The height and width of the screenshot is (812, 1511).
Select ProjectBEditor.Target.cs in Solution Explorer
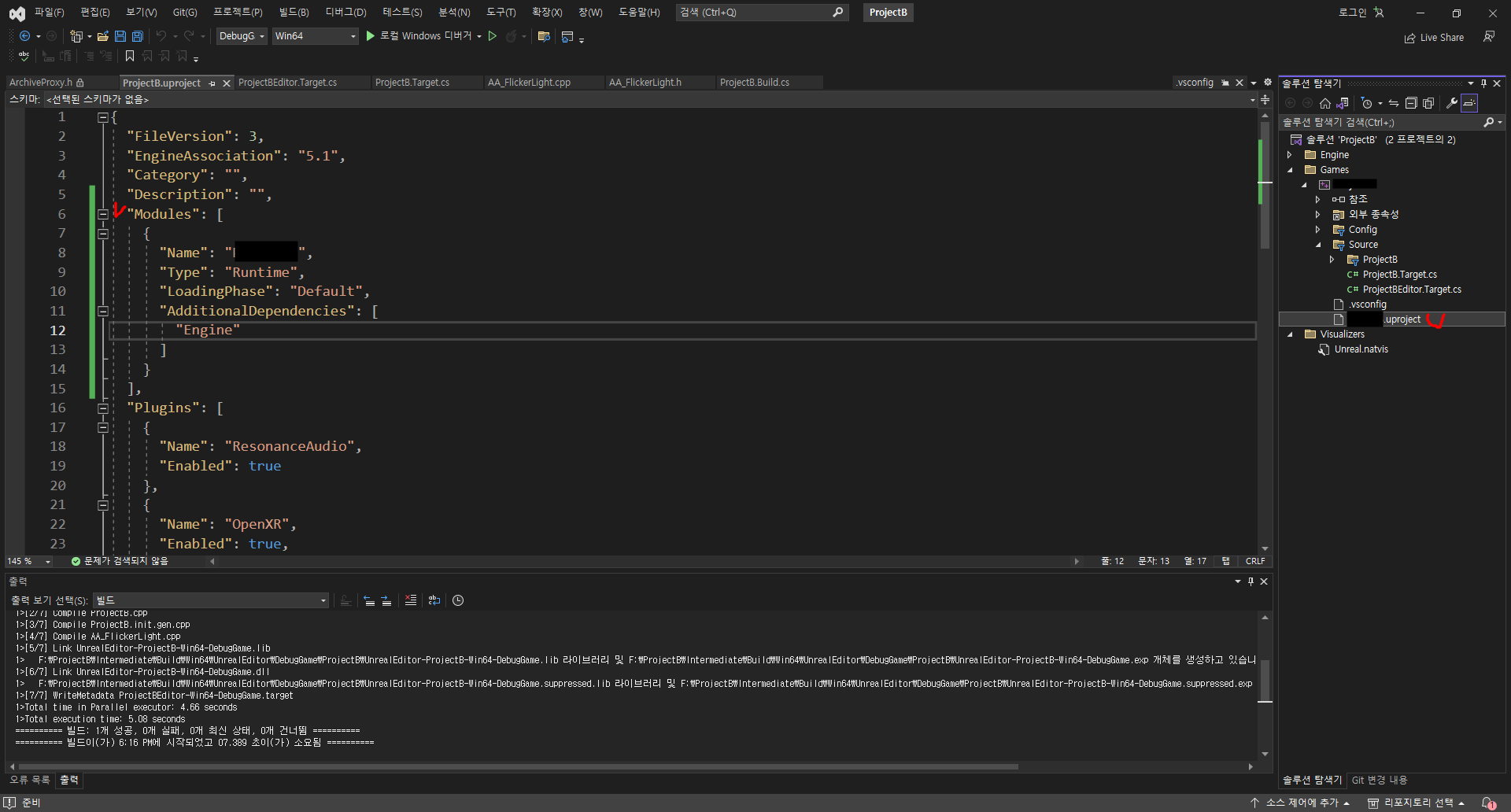1412,290
